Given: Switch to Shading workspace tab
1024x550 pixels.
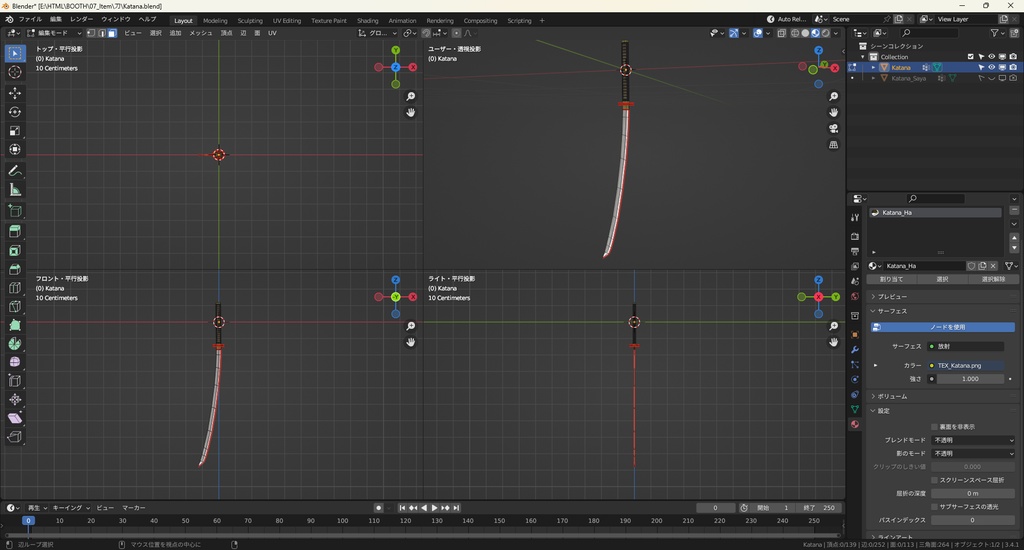Looking at the screenshot, I should point(367,21).
